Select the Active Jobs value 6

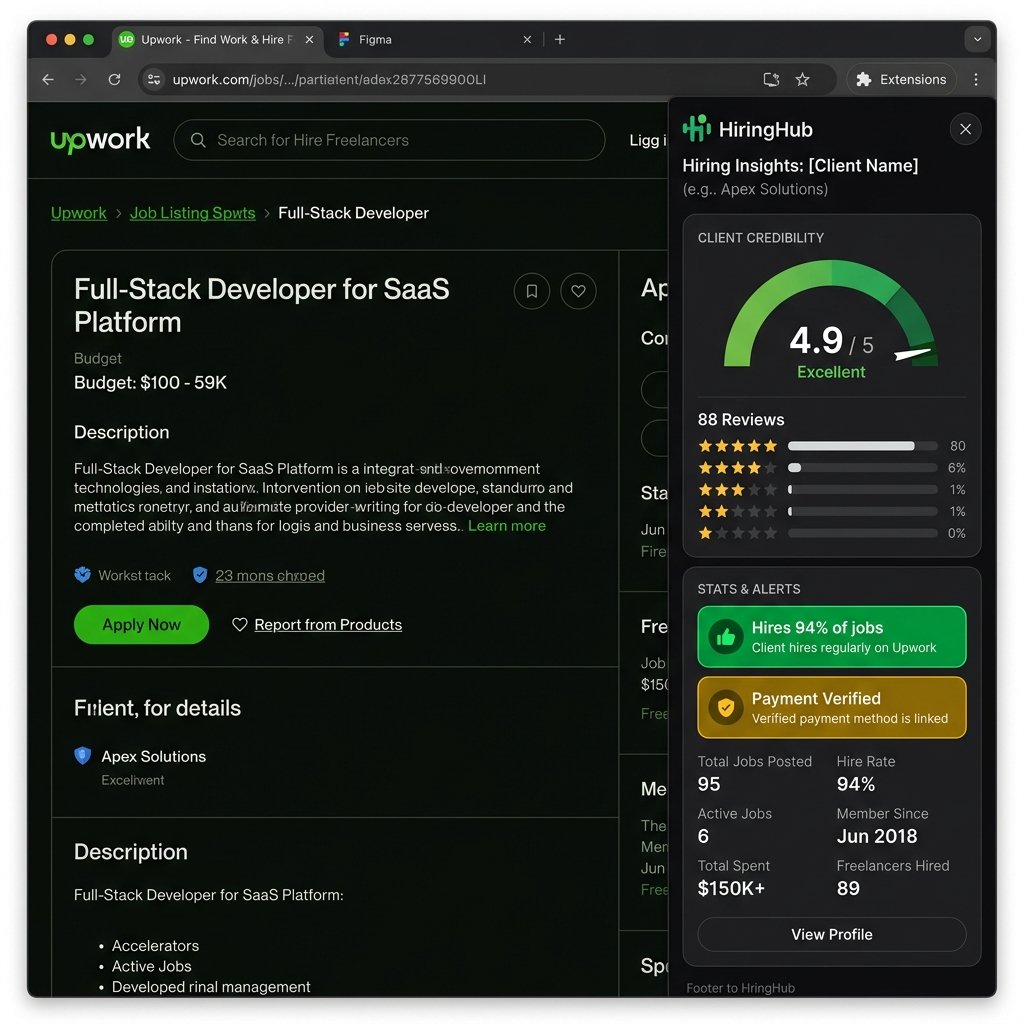point(703,836)
